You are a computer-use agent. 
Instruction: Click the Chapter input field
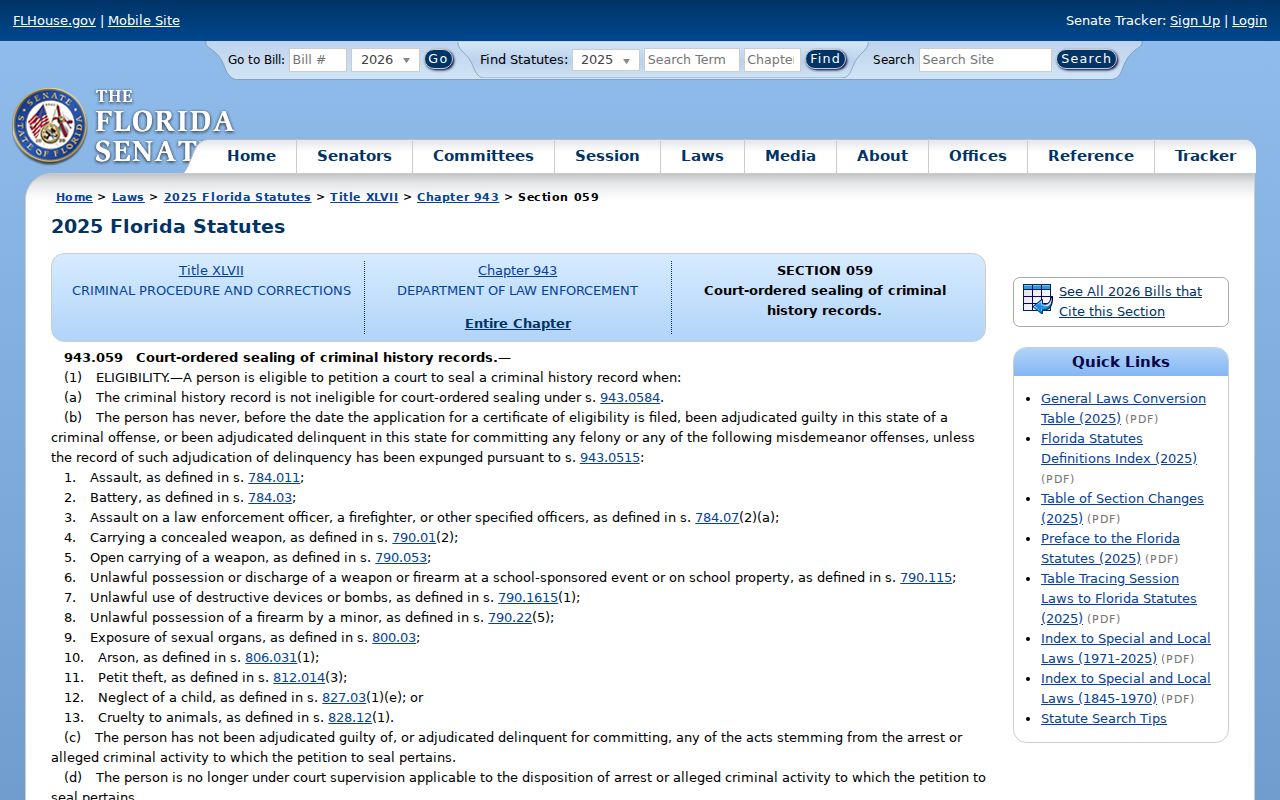772,60
